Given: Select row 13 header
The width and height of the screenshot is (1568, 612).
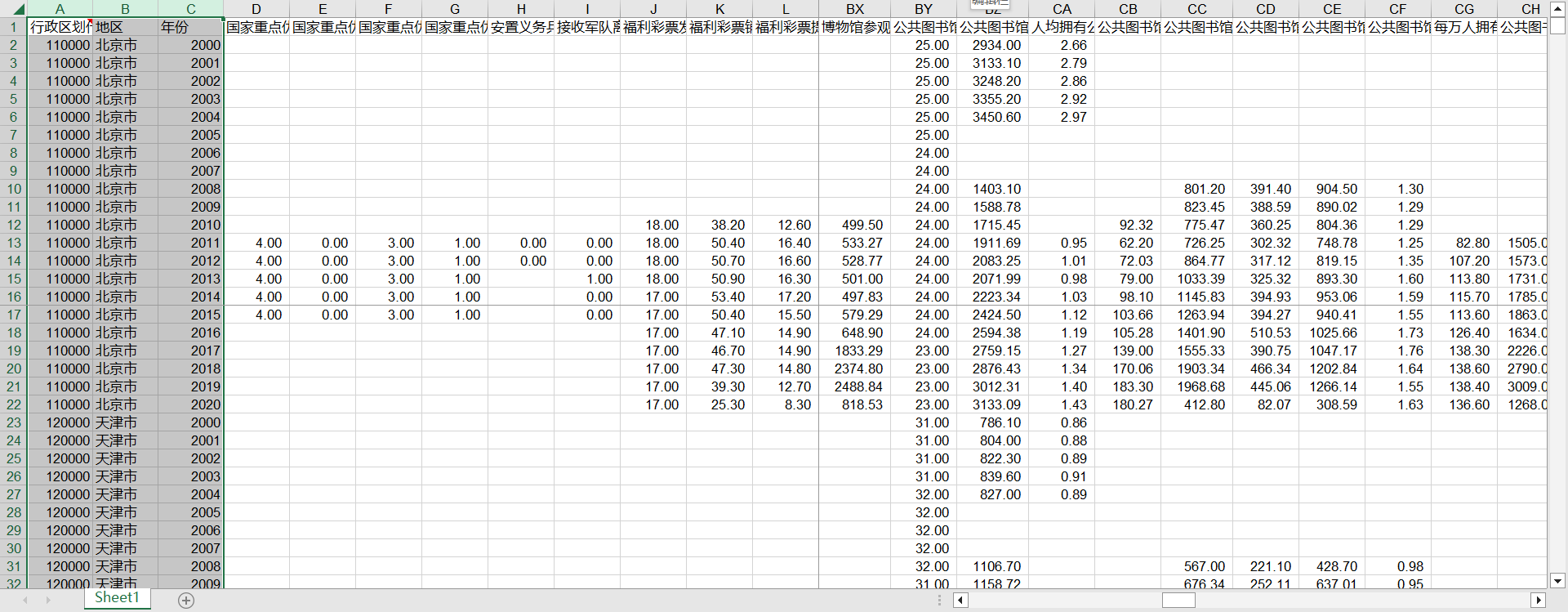Looking at the screenshot, I should click(13, 243).
